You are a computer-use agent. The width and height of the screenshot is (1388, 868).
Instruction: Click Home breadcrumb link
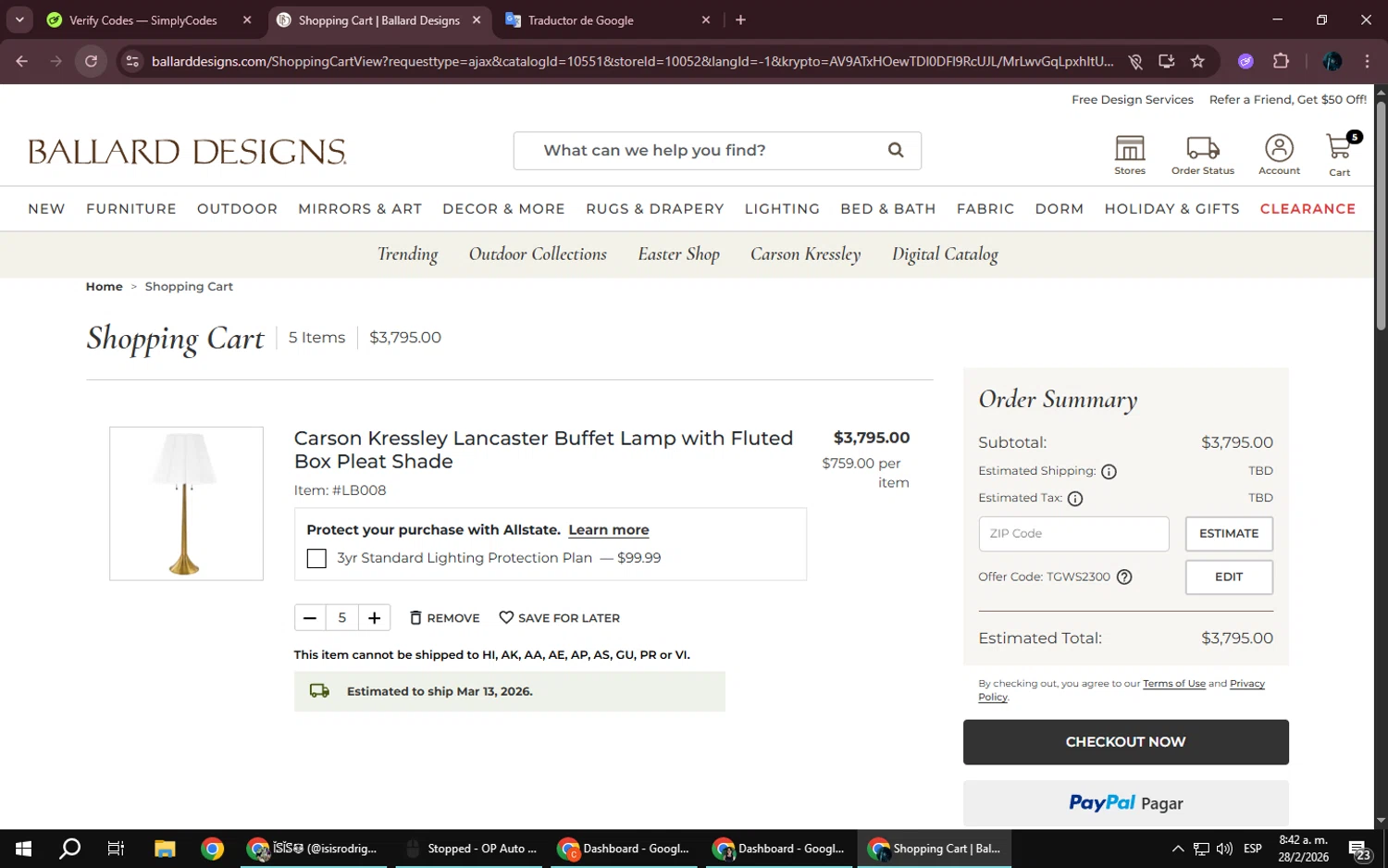pos(104,287)
